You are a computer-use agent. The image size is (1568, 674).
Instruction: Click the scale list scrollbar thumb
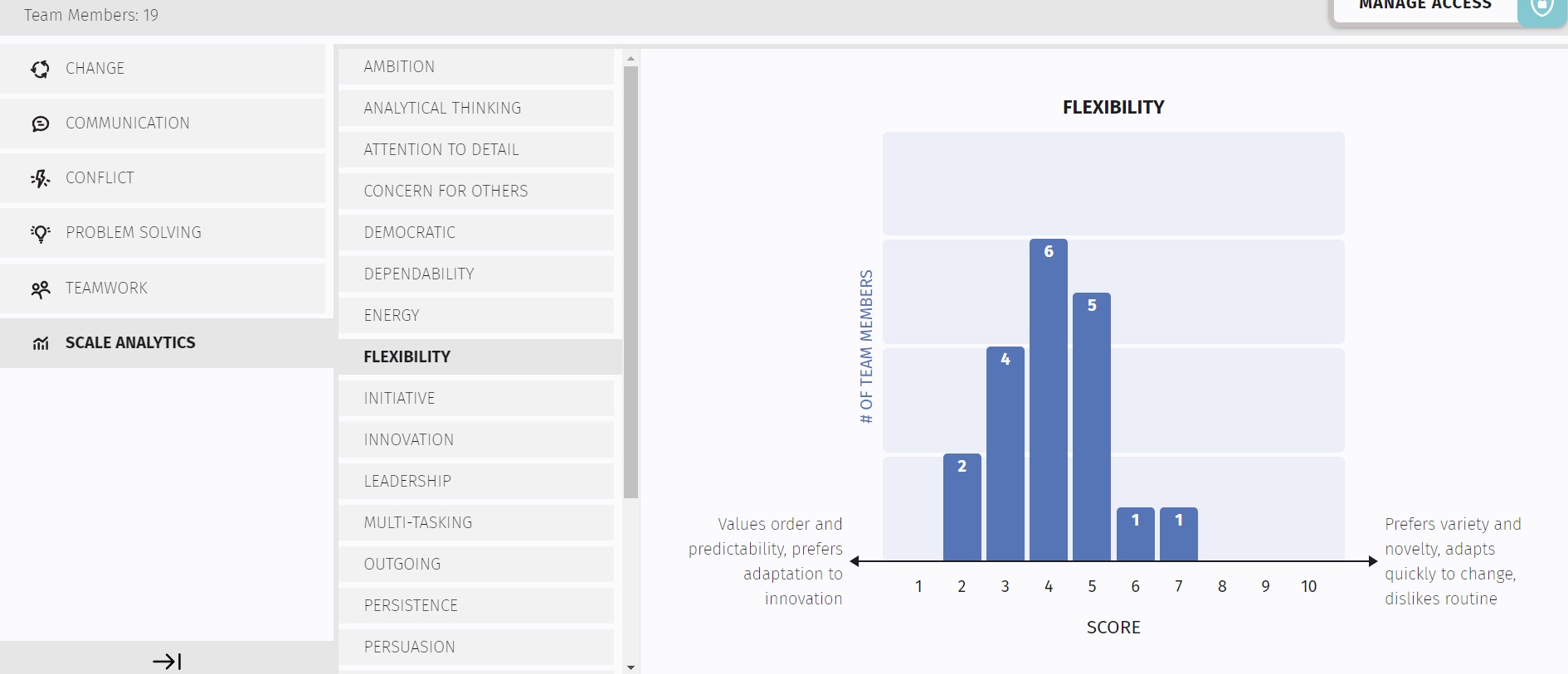[631, 282]
